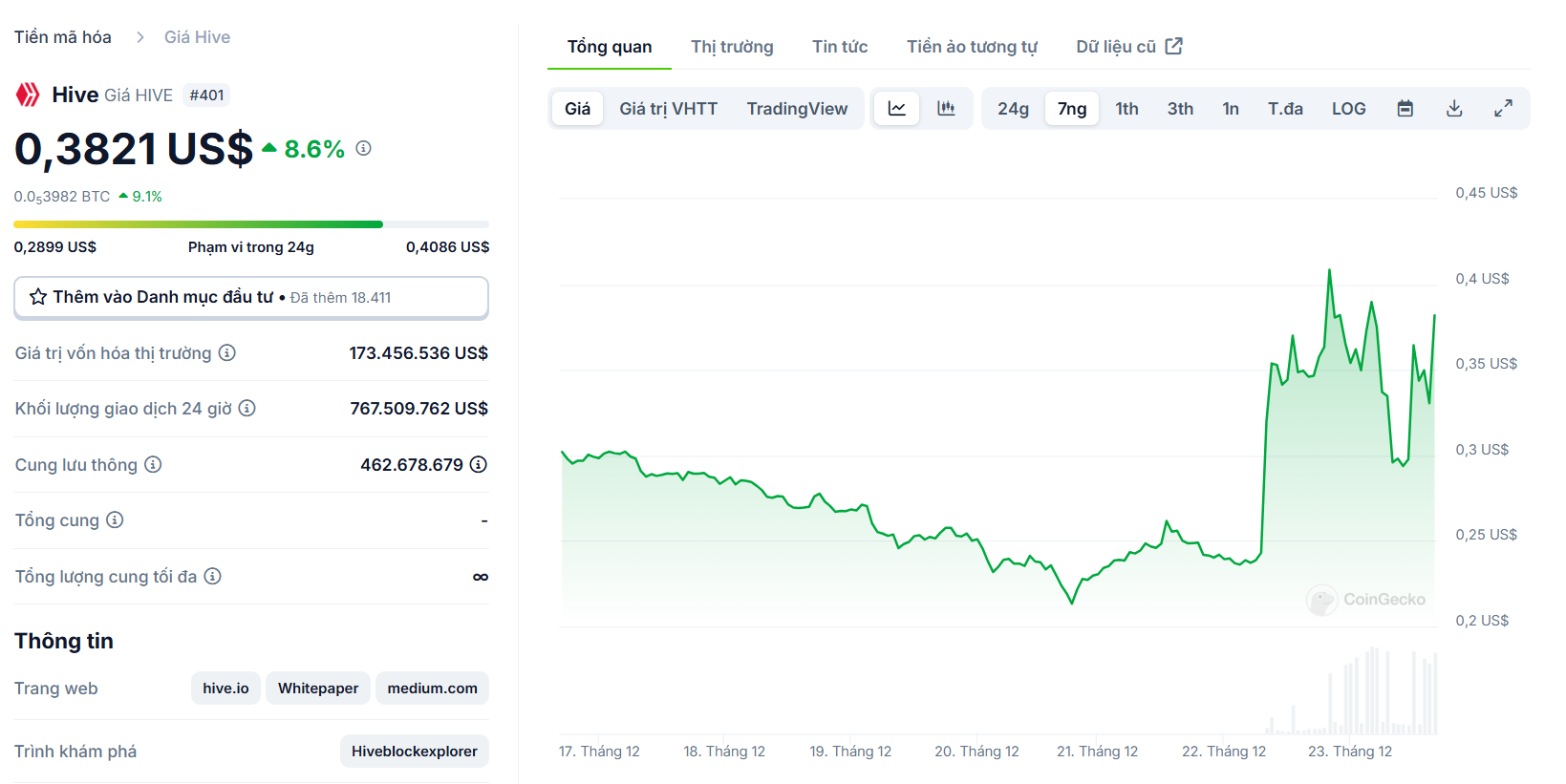Image resolution: width=1566 pixels, height=784 pixels.
Task: Open the Tin tức tab
Action: (x=840, y=47)
